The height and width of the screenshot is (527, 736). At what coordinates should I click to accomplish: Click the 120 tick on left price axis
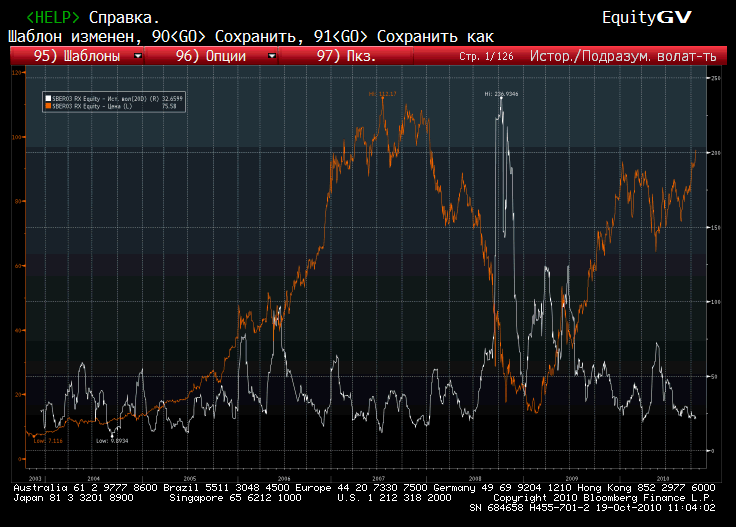(x=16, y=73)
